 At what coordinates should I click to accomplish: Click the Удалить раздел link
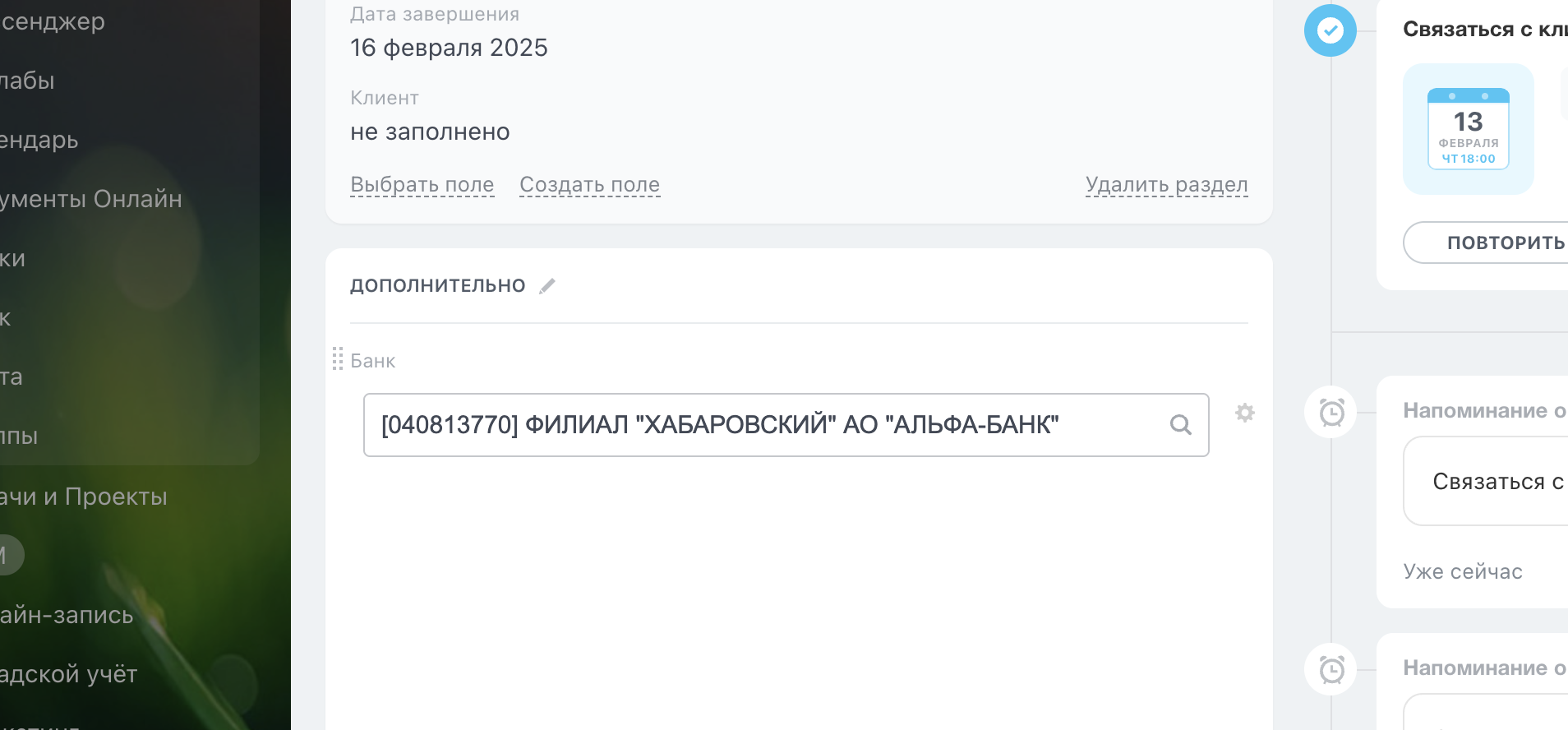pyautogui.click(x=1166, y=185)
